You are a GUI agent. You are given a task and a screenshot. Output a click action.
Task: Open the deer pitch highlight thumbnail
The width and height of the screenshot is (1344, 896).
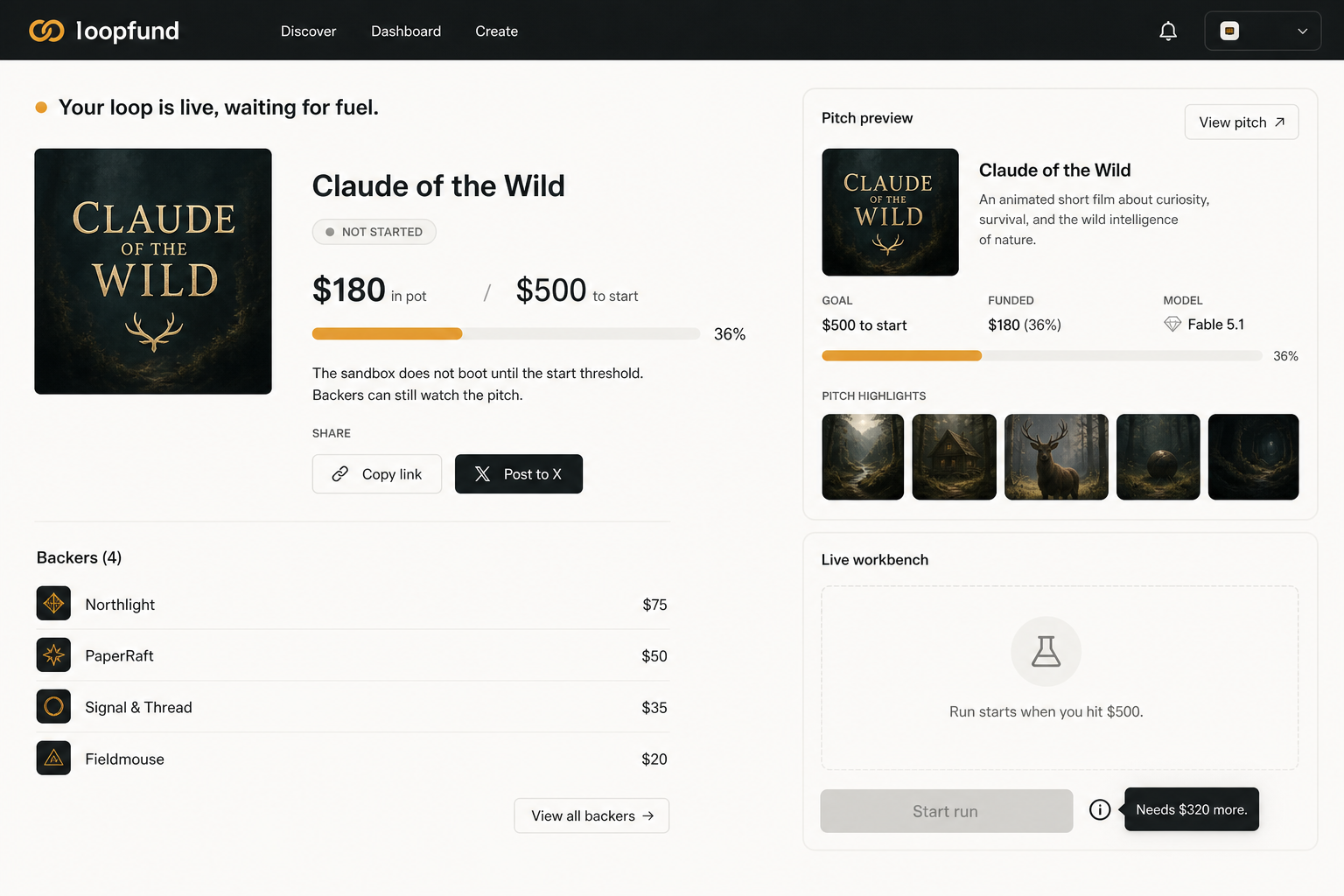pyautogui.click(x=1056, y=457)
